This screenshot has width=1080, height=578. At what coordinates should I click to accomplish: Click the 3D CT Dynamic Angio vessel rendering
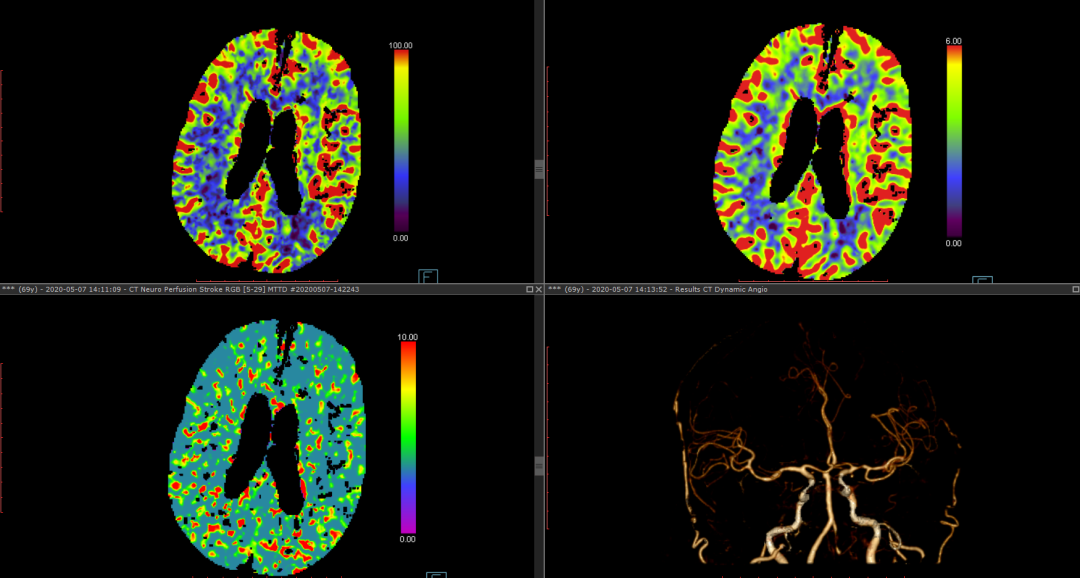(x=816, y=441)
